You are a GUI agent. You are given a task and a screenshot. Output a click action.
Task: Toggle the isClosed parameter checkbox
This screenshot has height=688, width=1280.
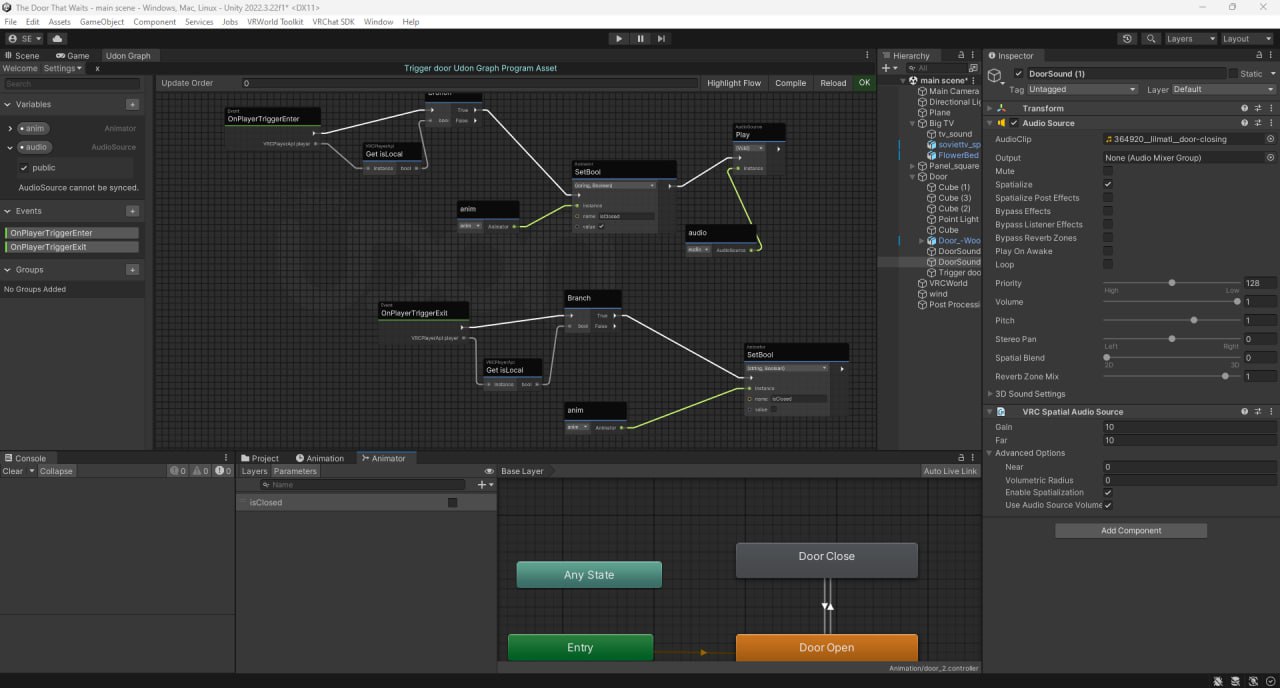(x=452, y=503)
